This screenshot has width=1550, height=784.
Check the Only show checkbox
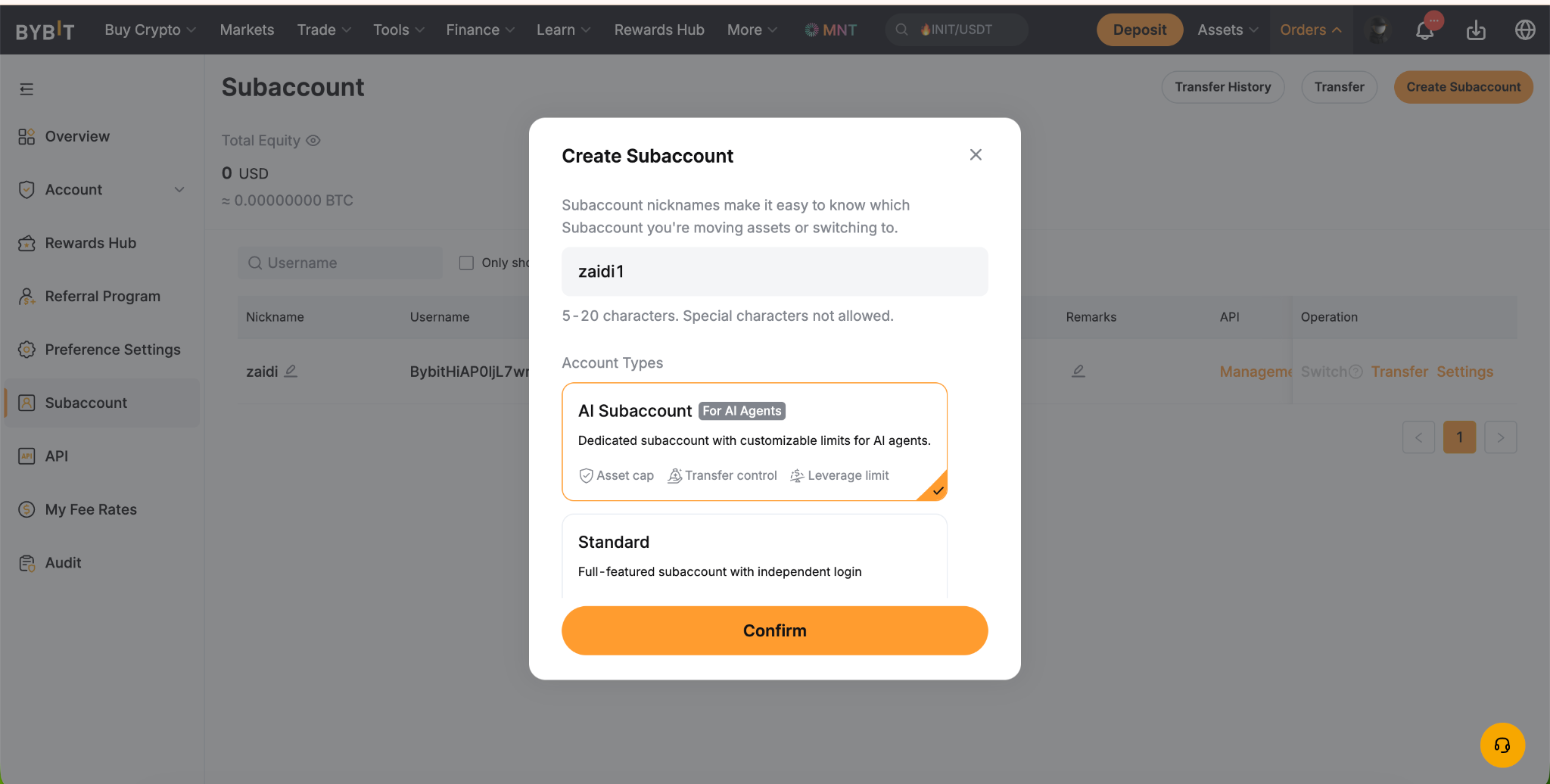[x=466, y=263]
